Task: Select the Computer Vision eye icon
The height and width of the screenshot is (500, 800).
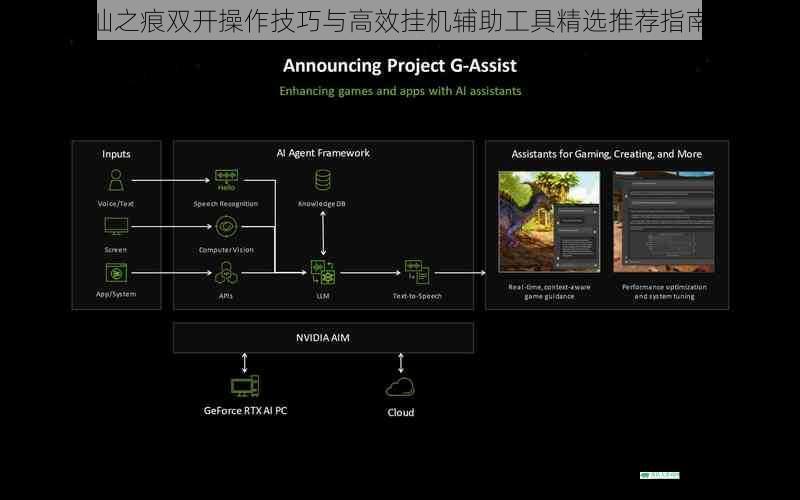Action: (x=226, y=227)
